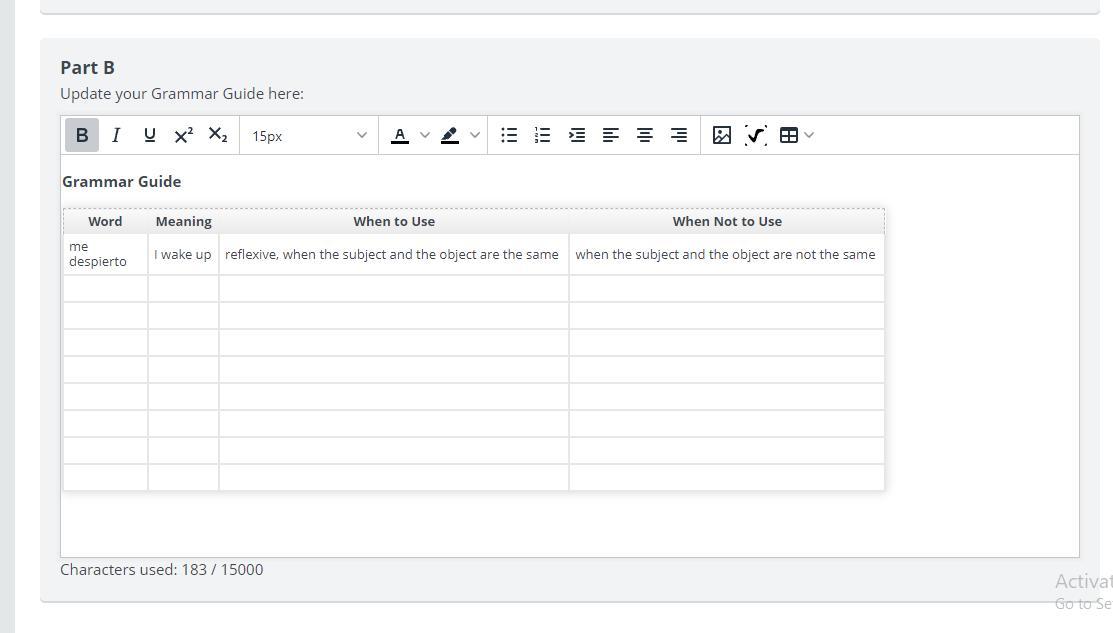Insert a numbered list

(543, 135)
